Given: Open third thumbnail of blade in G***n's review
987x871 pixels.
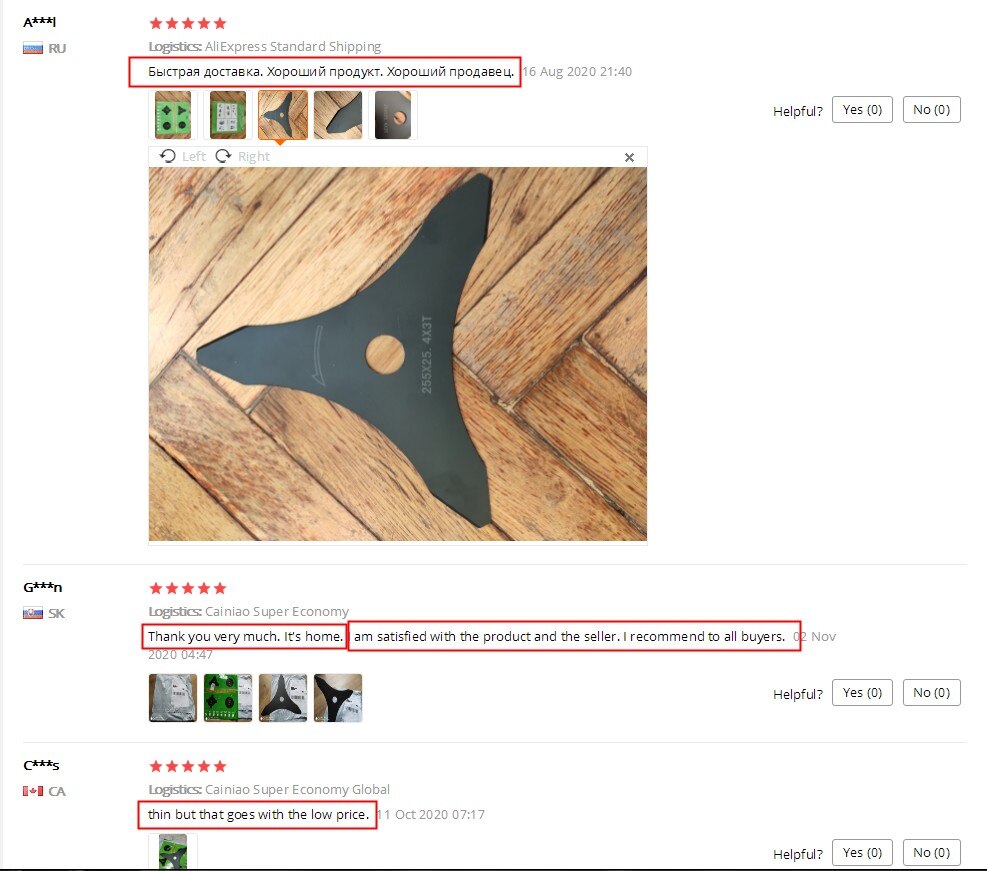Looking at the screenshot, I should tap(283, 697).
